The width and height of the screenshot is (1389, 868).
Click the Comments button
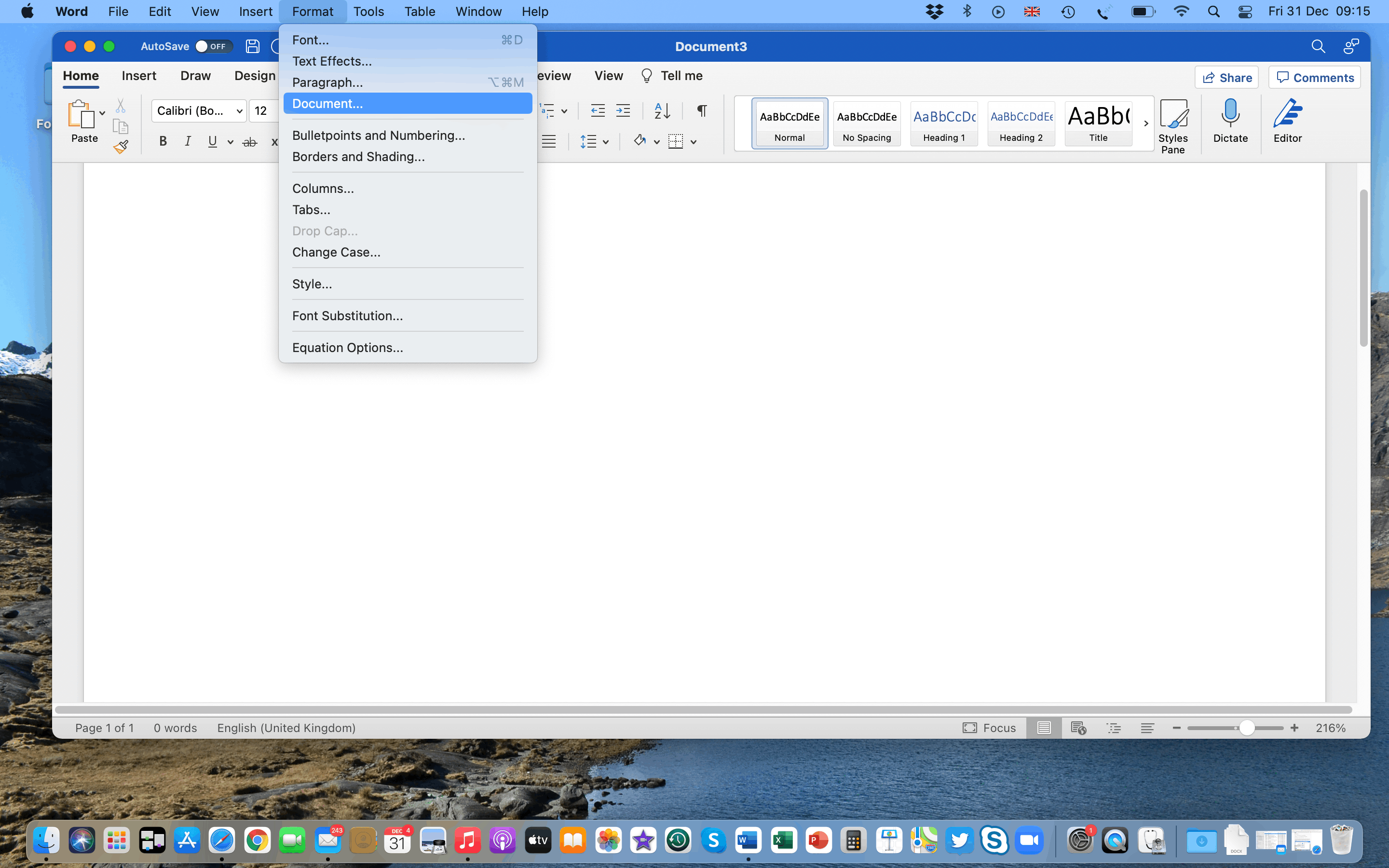(1314, 78)
